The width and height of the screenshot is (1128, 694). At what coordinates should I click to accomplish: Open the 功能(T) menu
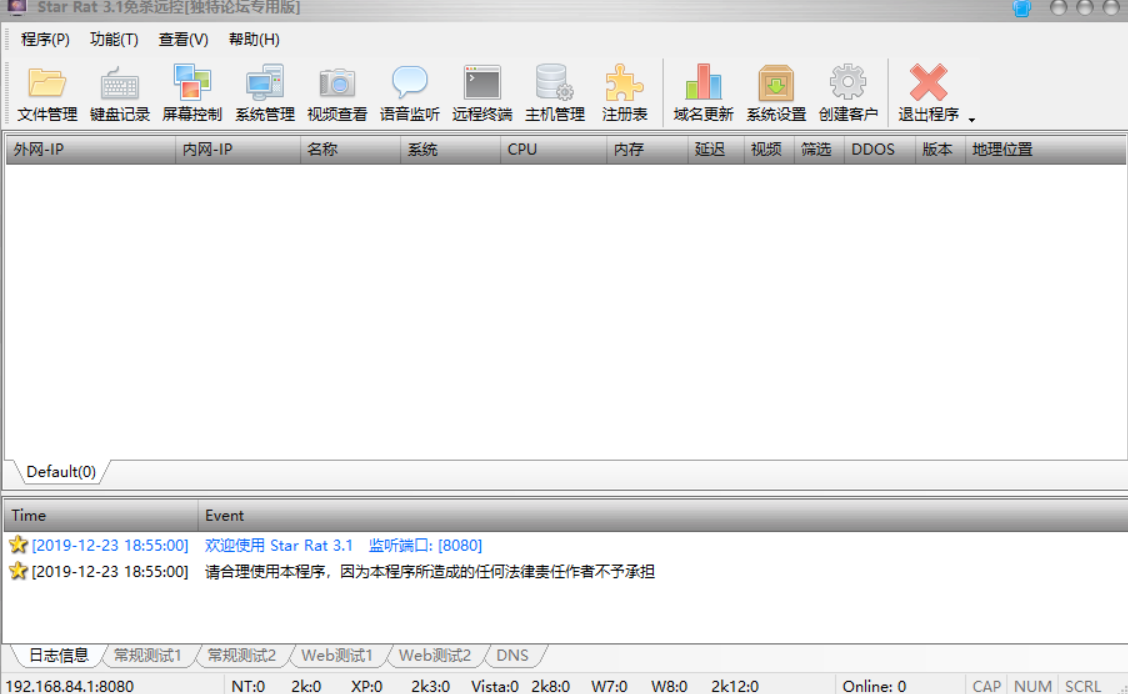point(114,40)
